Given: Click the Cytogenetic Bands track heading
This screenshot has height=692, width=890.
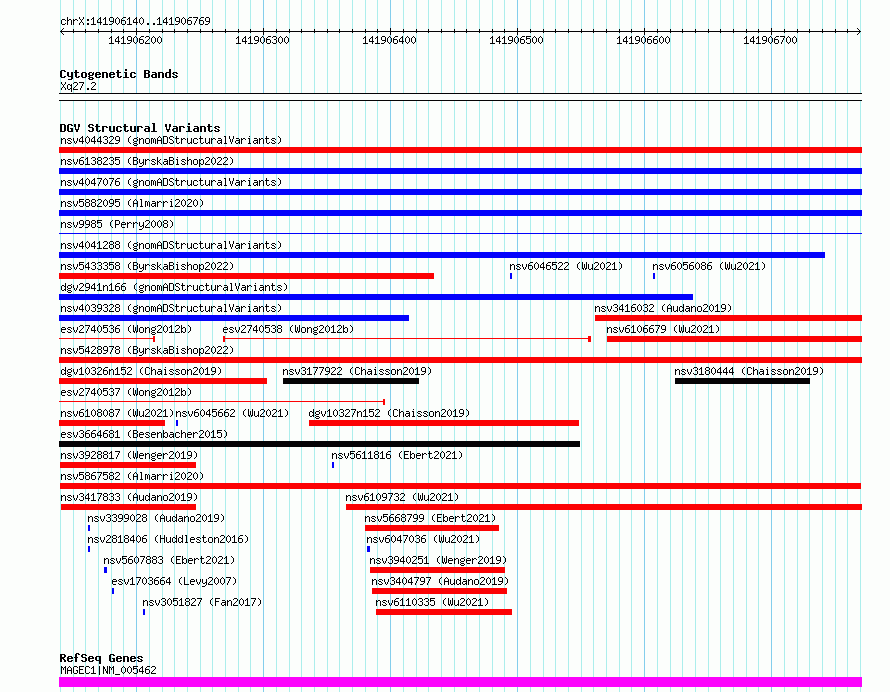Looking at the screenshot, I should click(119, 74).
